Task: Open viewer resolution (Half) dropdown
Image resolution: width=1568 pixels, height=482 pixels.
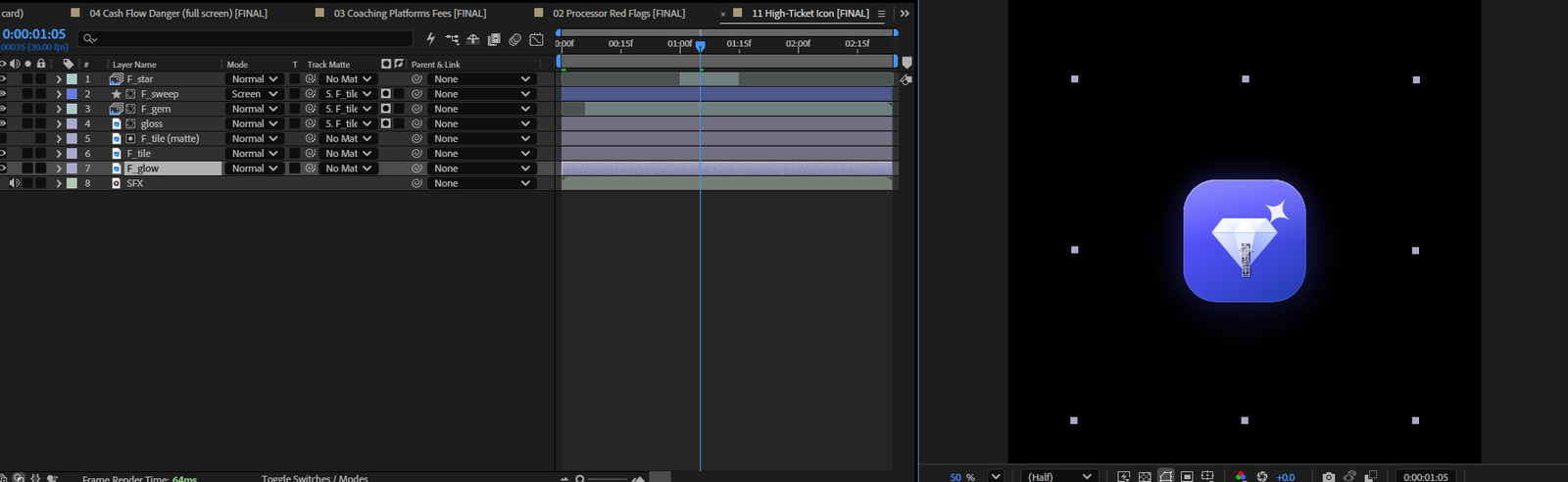Action: point(1057,477)
